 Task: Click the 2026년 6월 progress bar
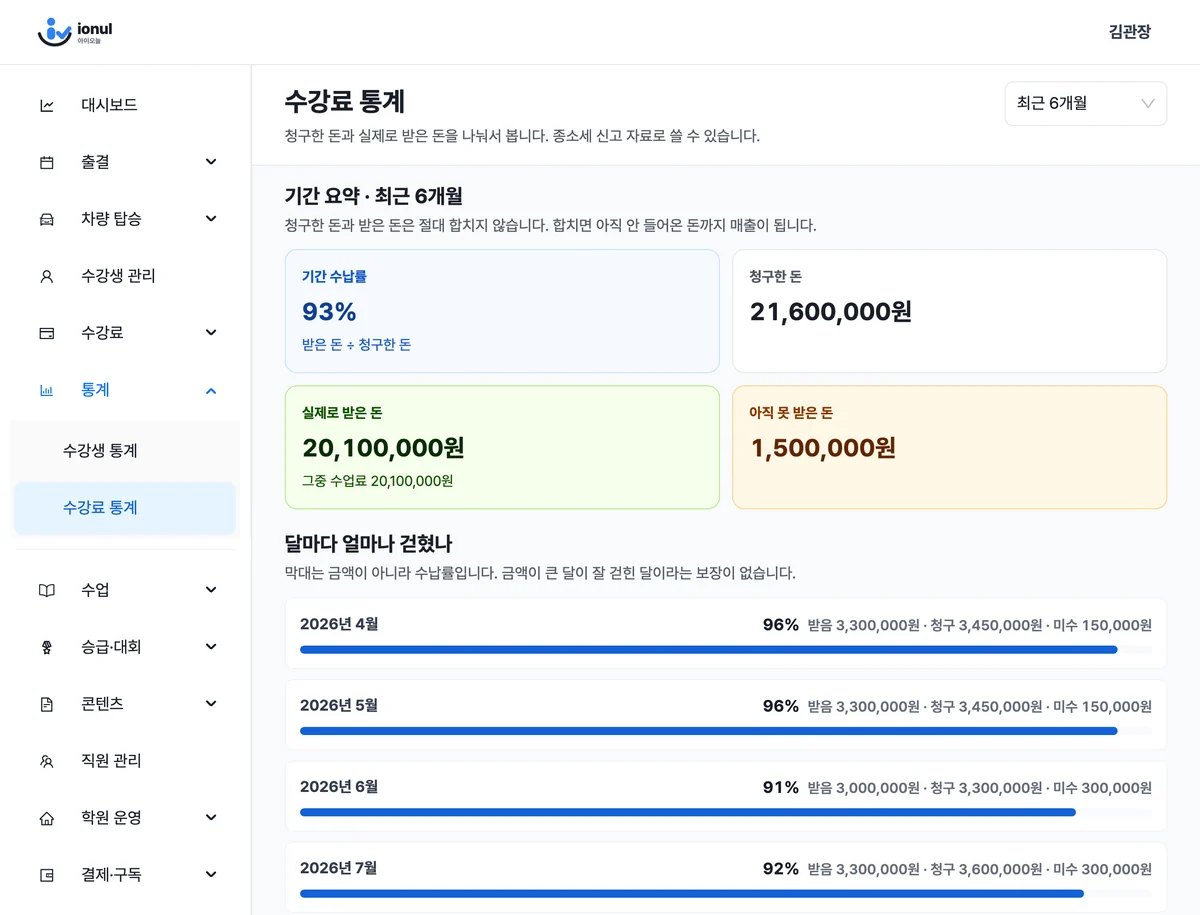pyautogui.click(x=725, y=812)
